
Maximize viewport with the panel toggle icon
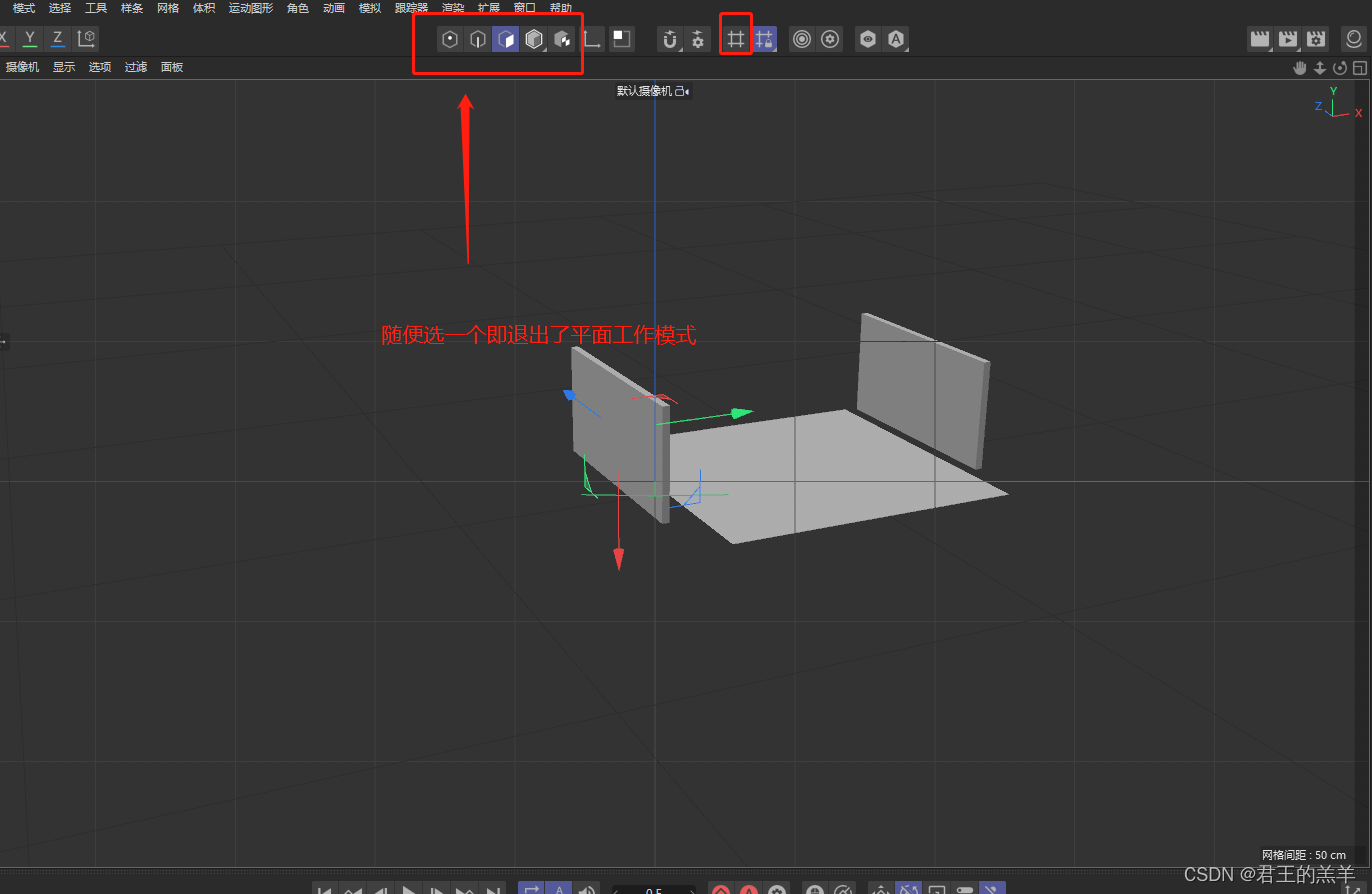click(x=1359, y=68)
